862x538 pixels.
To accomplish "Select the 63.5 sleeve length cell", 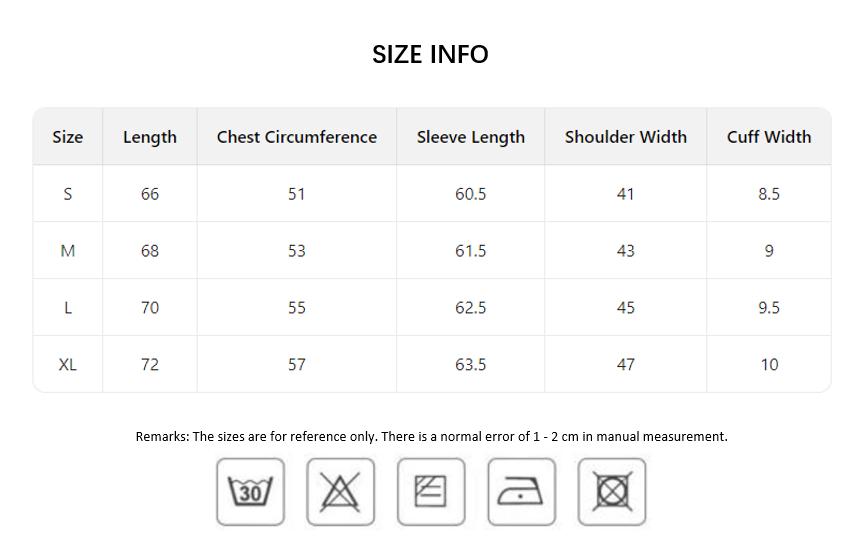I will 471,364.
